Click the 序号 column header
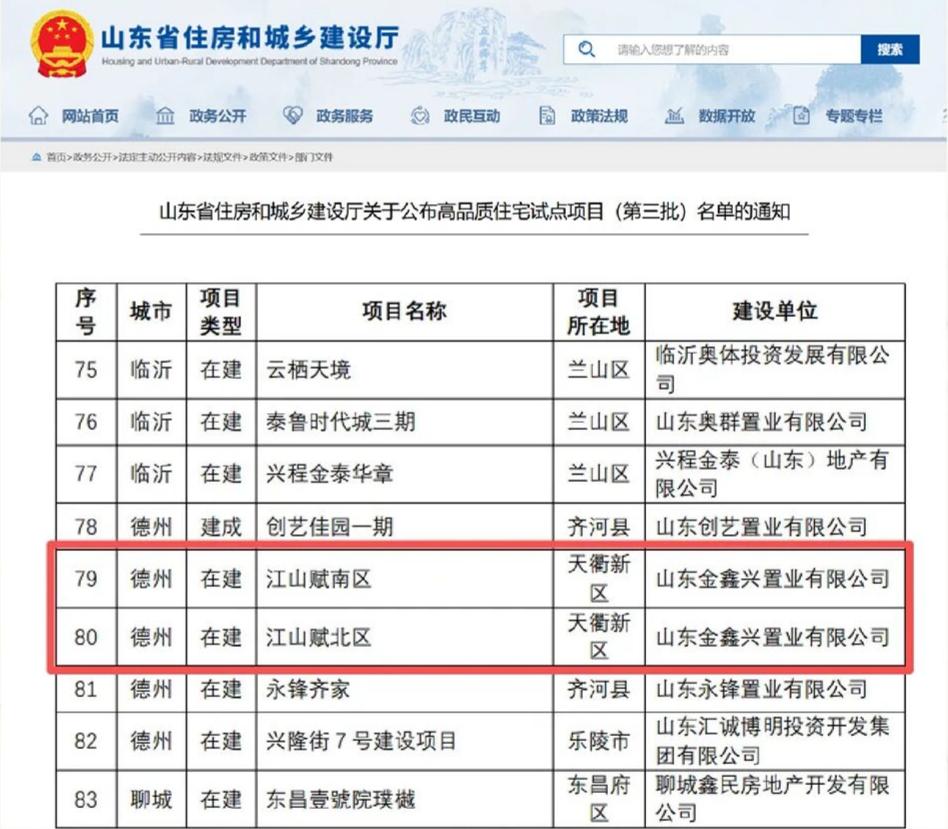 pos(86,311)
